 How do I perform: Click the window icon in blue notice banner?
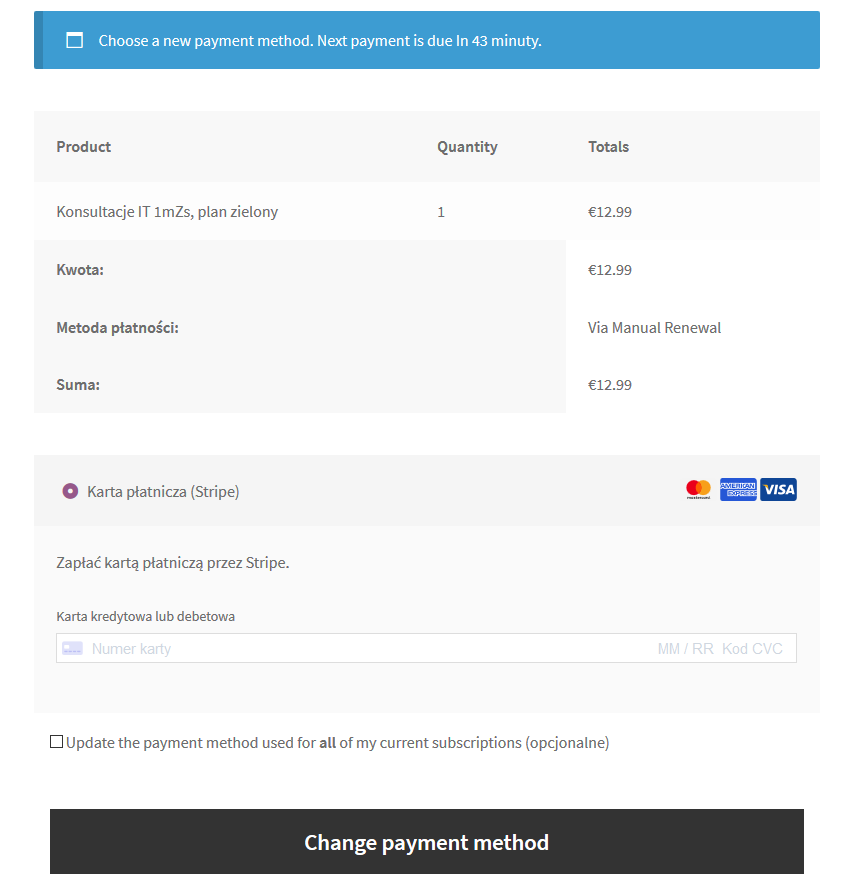pos(75,41)
